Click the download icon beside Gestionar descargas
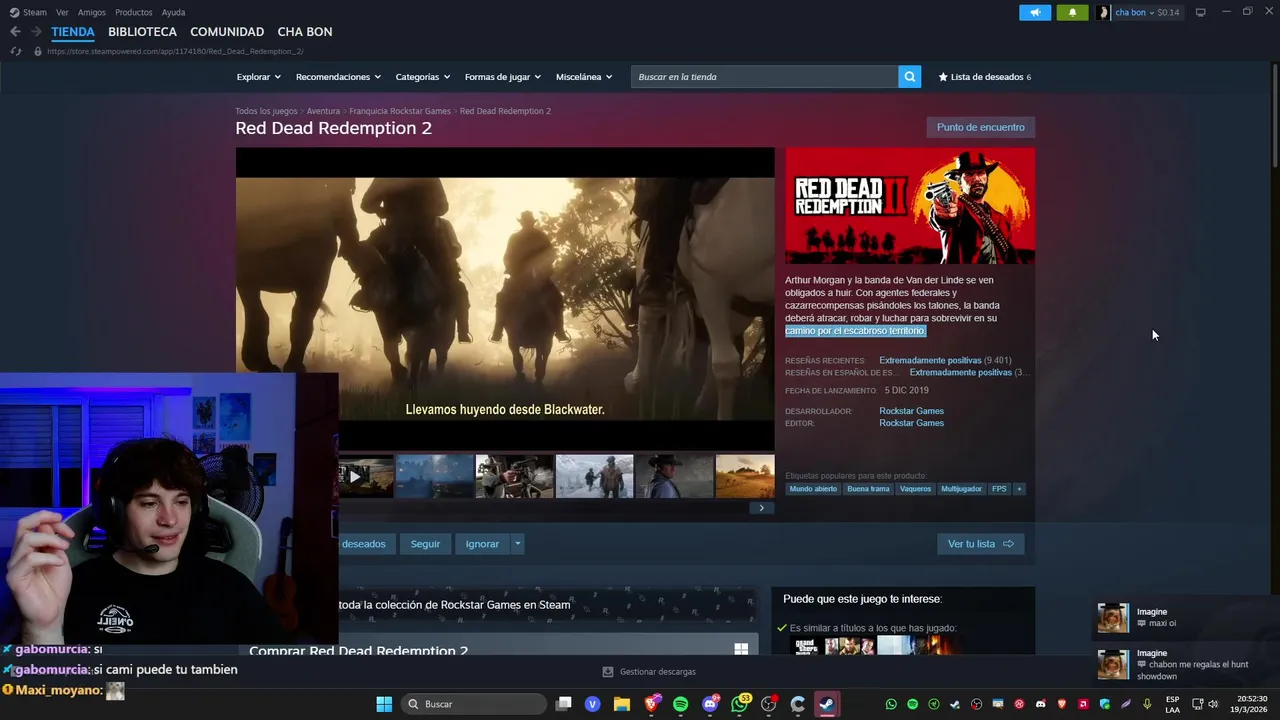 608,672
